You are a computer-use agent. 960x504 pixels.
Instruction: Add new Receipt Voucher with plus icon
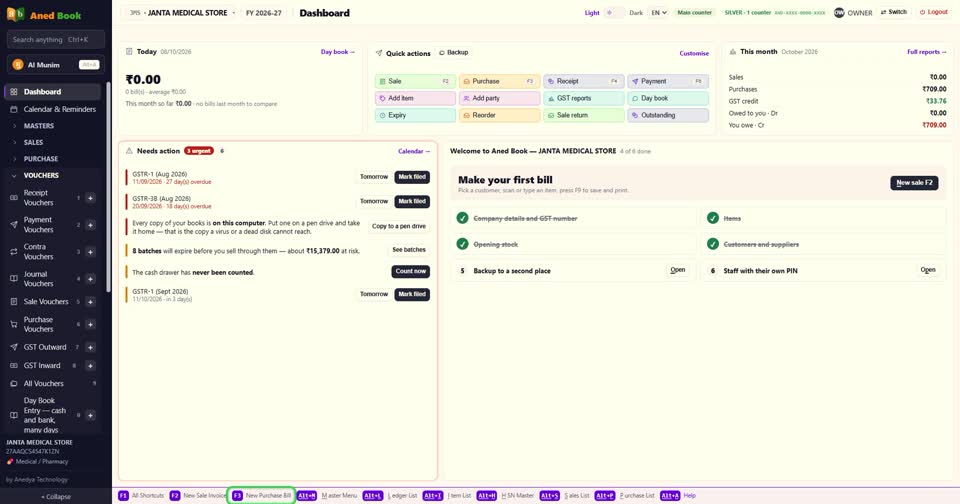(90, 198)
